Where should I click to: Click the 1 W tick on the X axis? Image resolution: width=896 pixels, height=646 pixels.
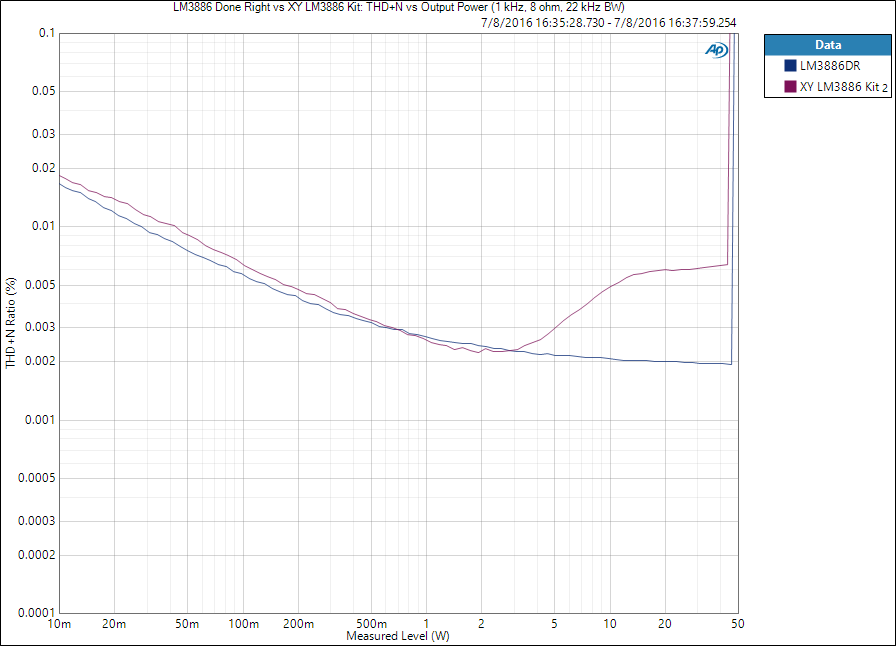pyautogui.click(x=426, y=624)
